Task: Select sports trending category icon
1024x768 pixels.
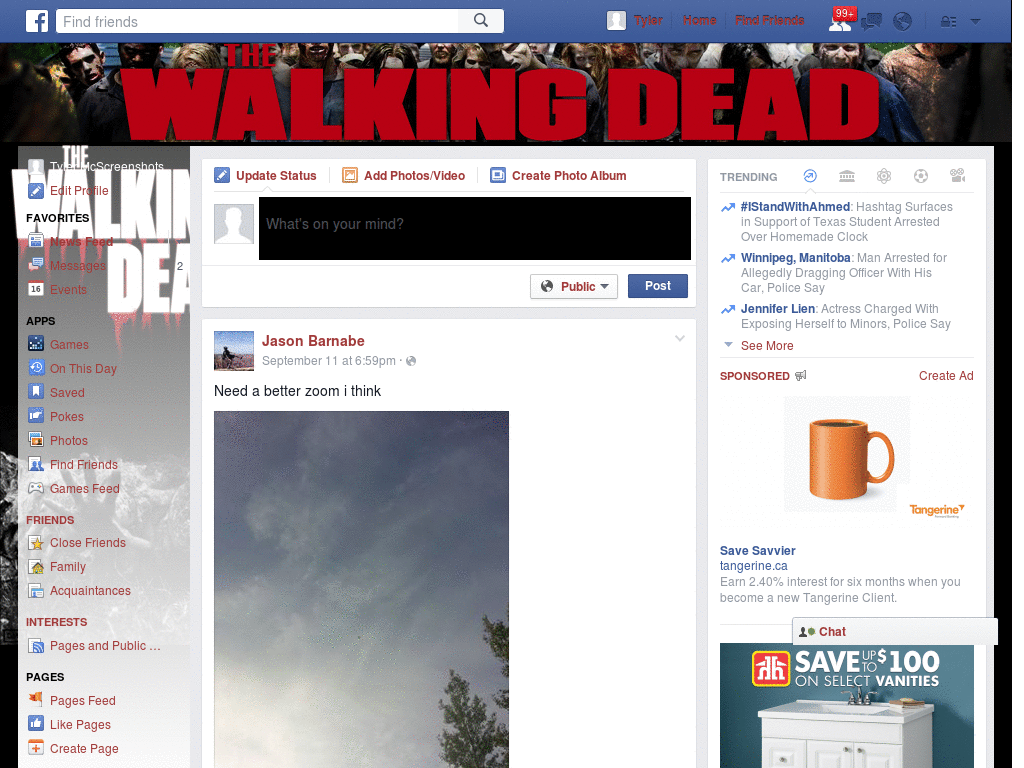Action: pos(921,176)
